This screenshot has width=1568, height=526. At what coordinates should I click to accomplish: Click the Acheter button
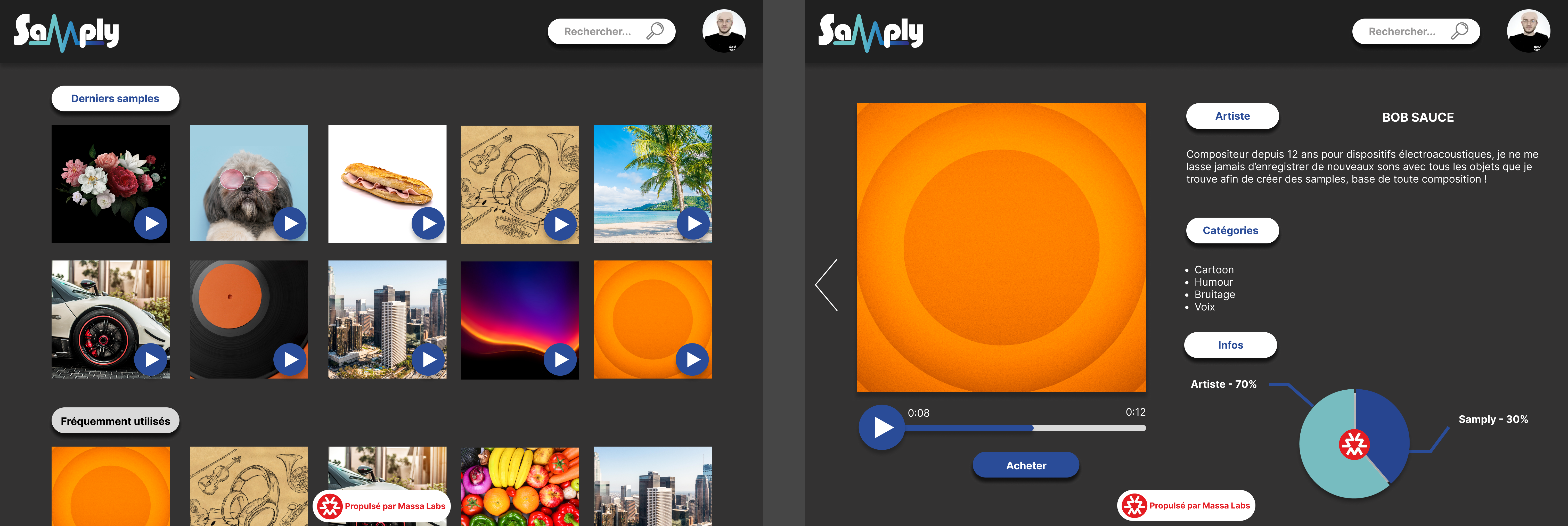point(1026,465)
